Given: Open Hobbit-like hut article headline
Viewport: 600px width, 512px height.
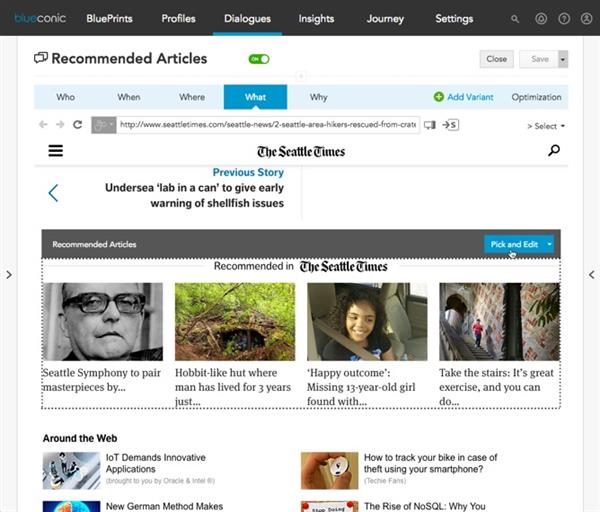Looking at the screenshot, I should click(x=233, y=387).
